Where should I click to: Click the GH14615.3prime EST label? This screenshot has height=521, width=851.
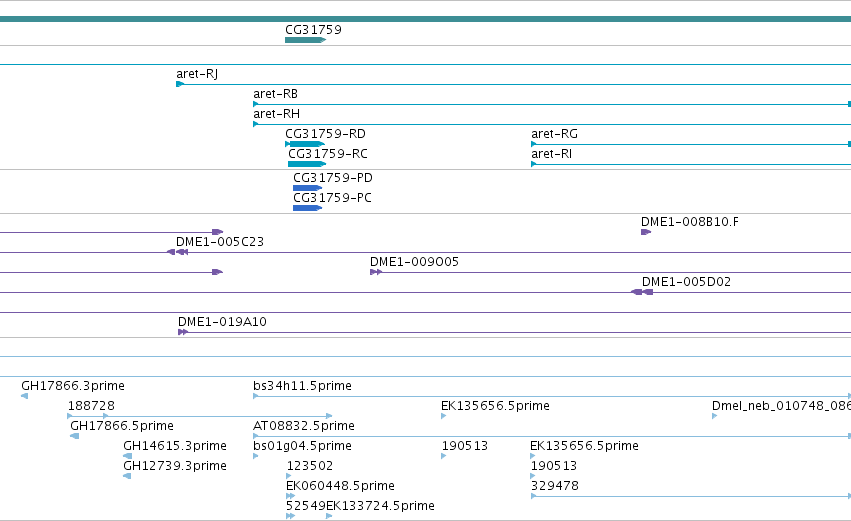click(x=175, y=446)
